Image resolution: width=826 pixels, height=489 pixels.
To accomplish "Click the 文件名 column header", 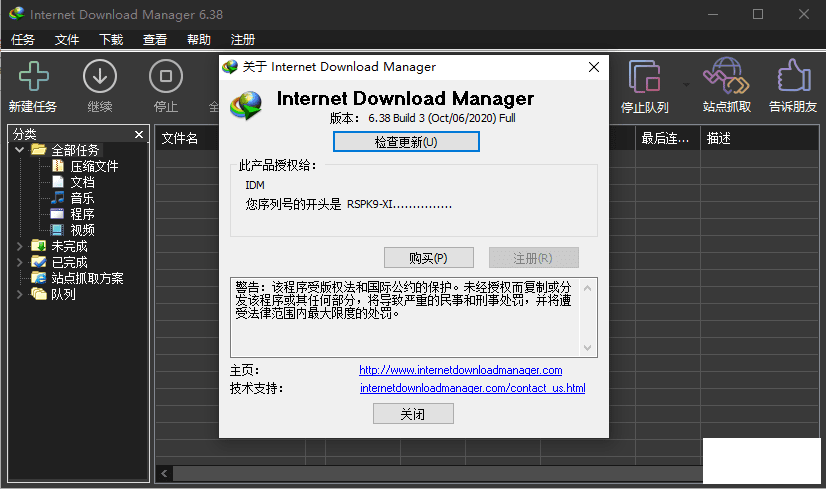I will [x=180, y=139].
